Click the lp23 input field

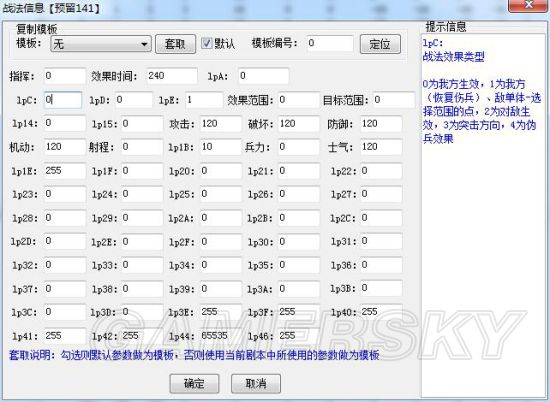click(65, 194)
